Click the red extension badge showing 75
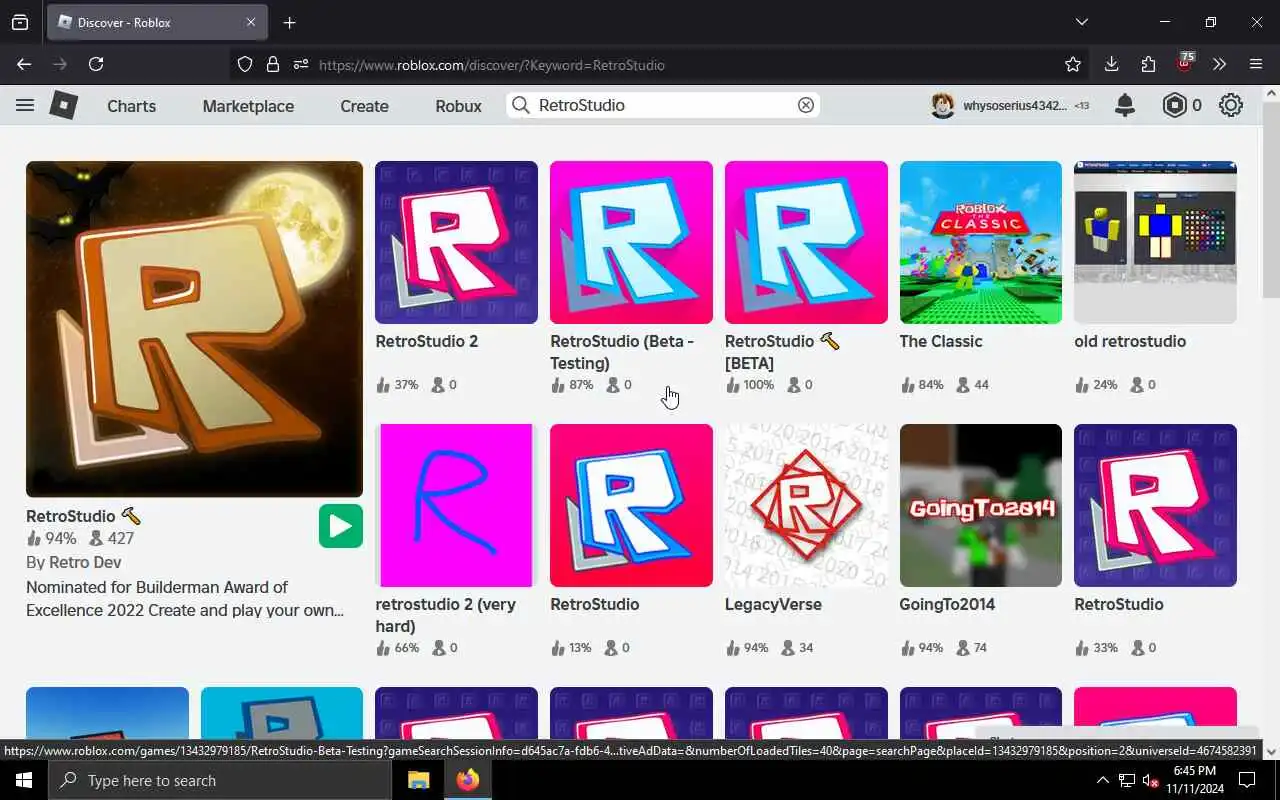 point(1185,62)
